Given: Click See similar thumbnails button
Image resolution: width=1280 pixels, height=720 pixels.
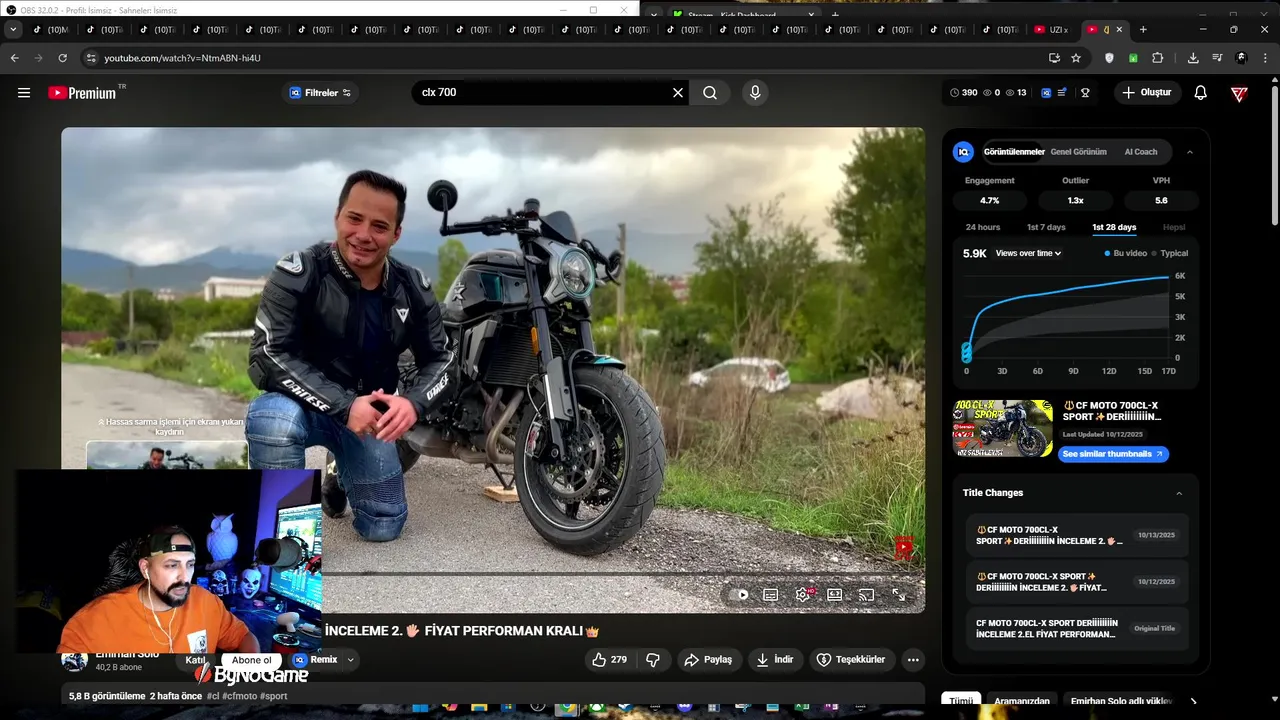Looking at the screenshot, I should 1113,454.
